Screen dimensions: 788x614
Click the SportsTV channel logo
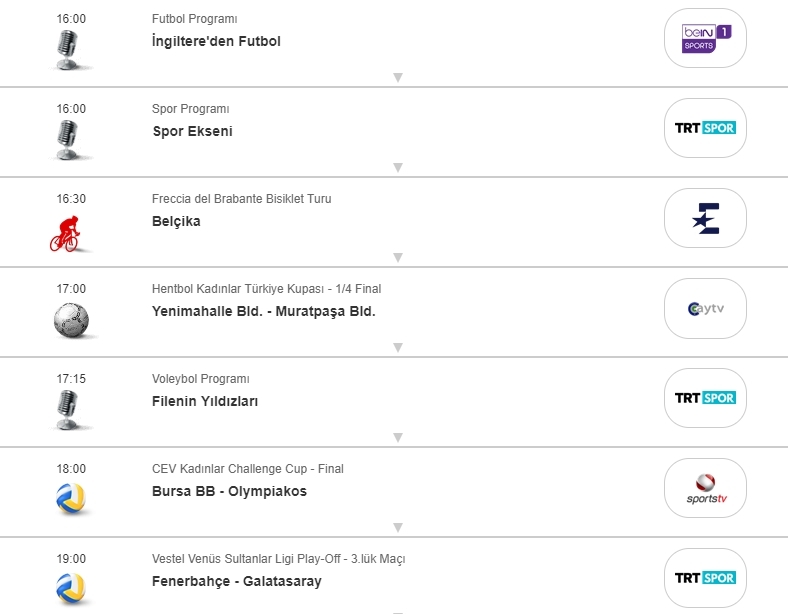click(705, 488)
